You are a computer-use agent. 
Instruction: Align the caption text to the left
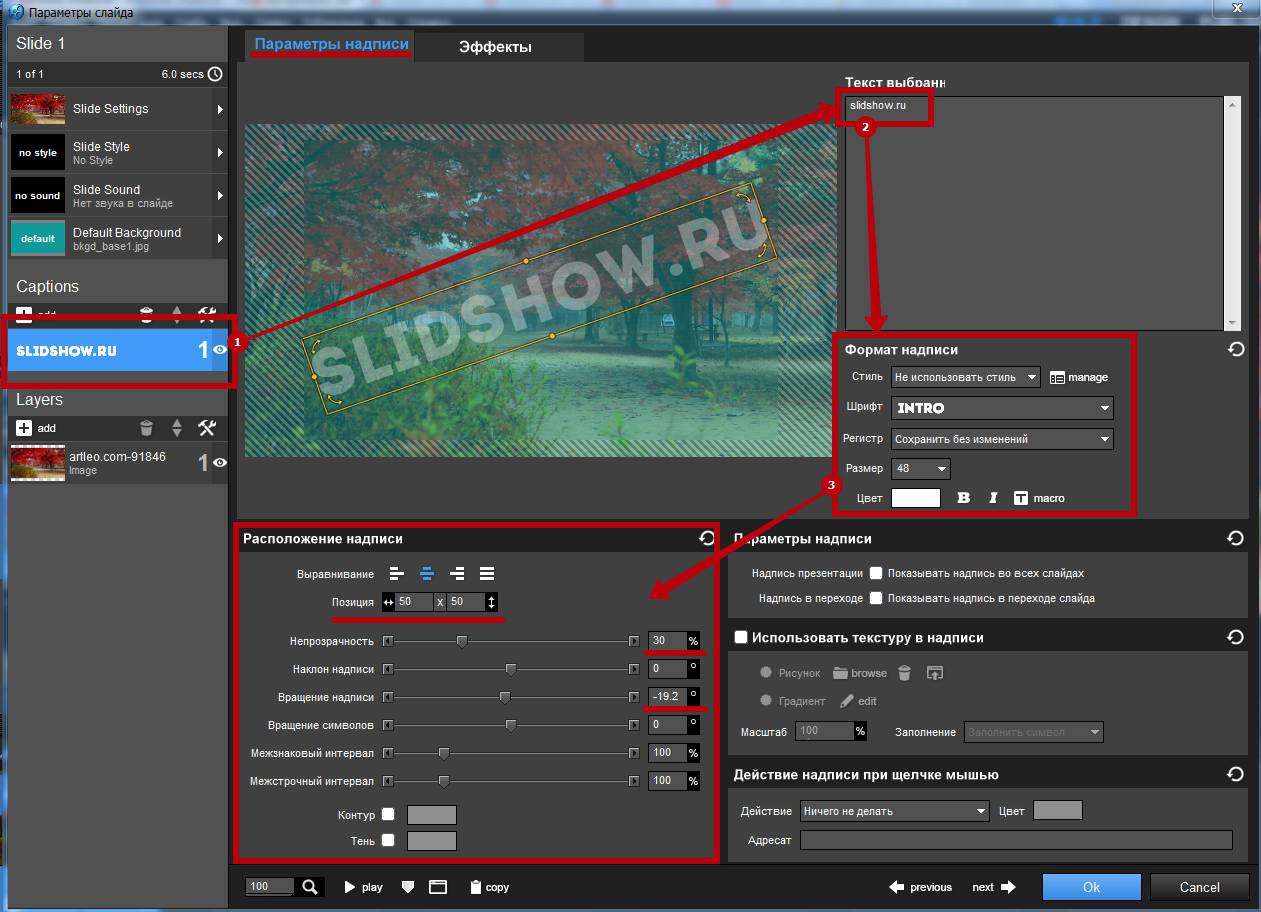[x=398, y=574]
